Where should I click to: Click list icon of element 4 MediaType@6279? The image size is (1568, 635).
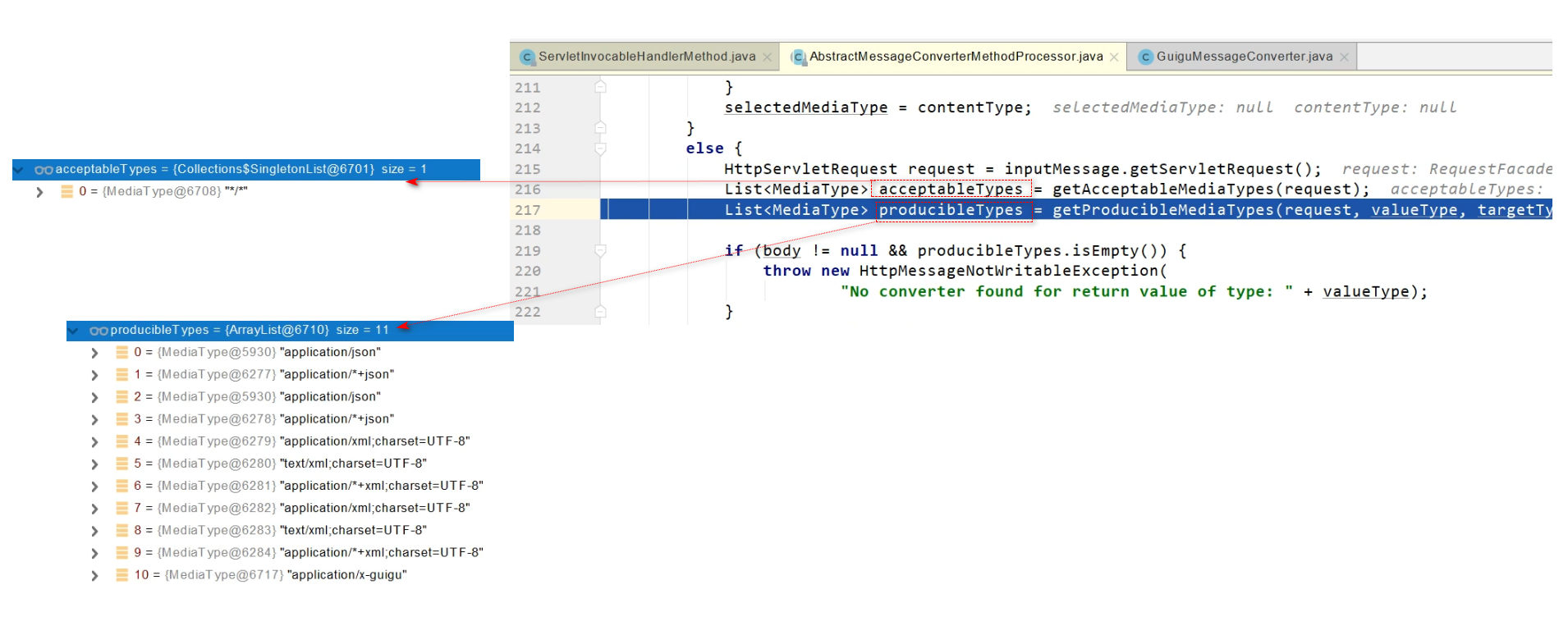coord(122,441)
